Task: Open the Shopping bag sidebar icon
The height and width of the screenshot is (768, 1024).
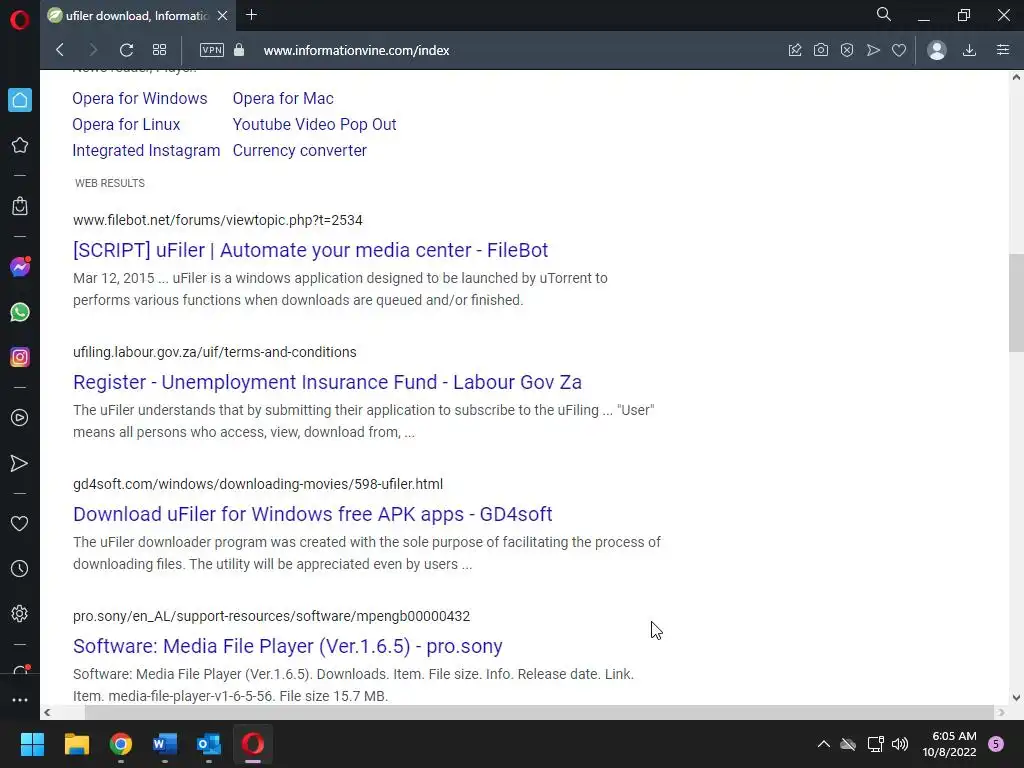Action: [x=20, y=206]
